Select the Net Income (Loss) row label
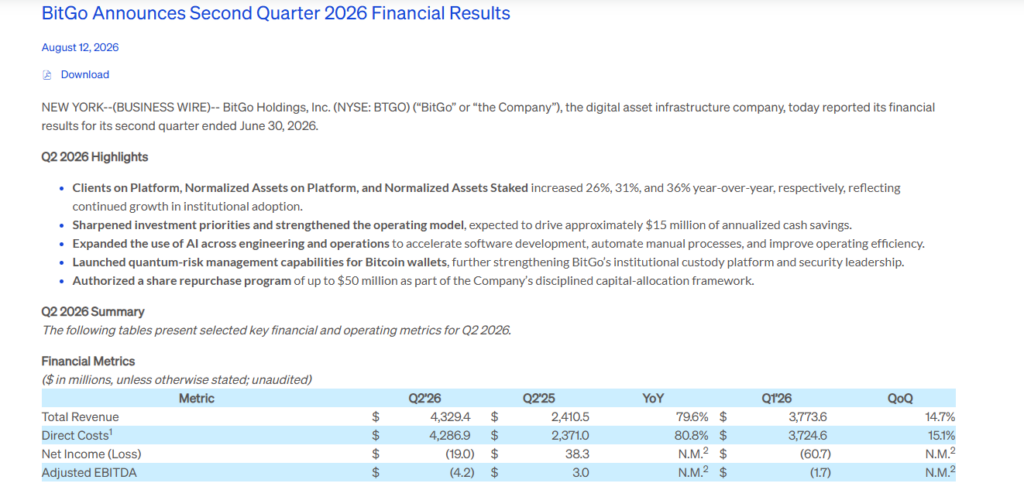Image resolution: width=1024 pixels, height=490 pixels. point(91,453)
